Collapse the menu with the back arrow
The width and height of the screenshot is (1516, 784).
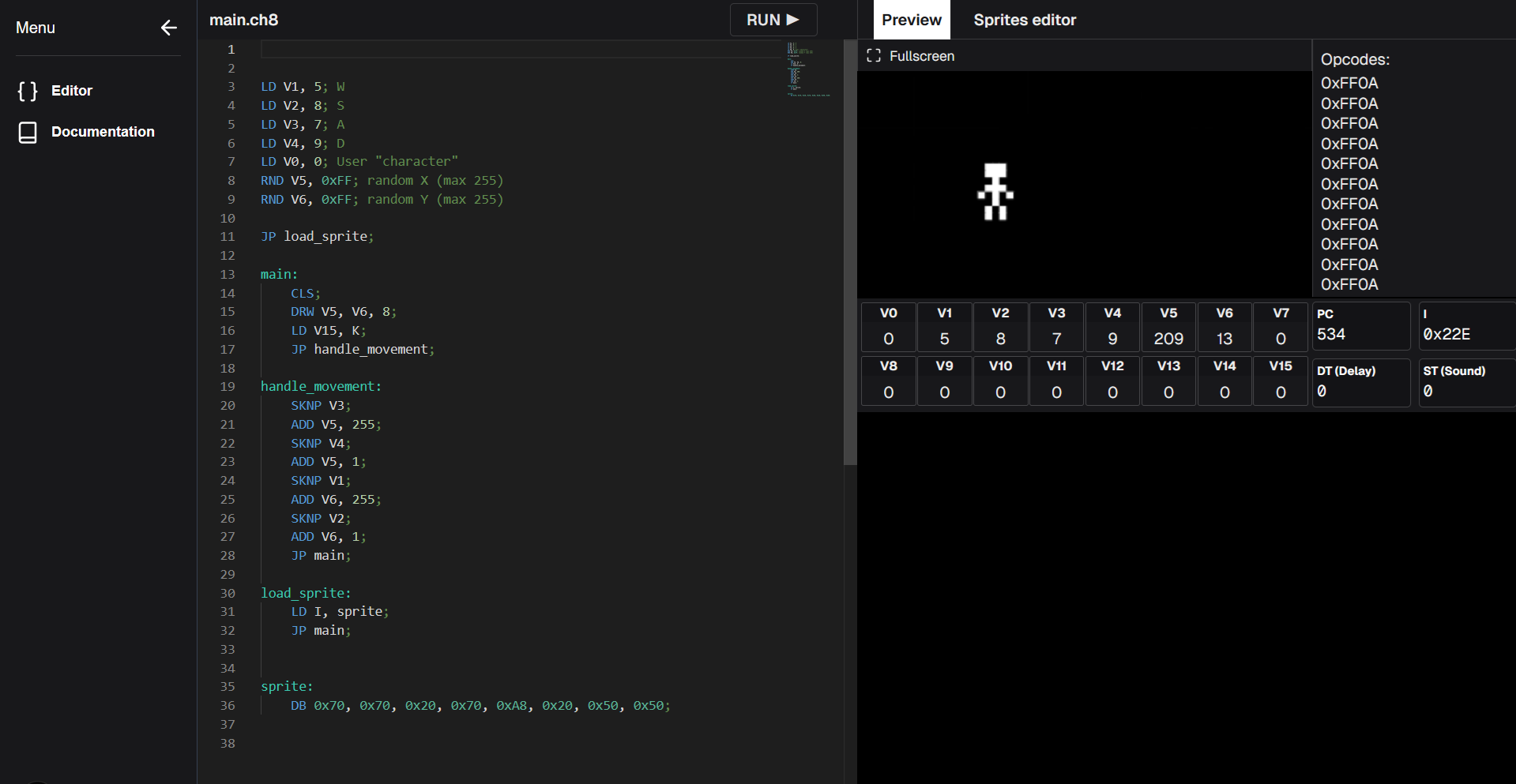pos(168,28)
